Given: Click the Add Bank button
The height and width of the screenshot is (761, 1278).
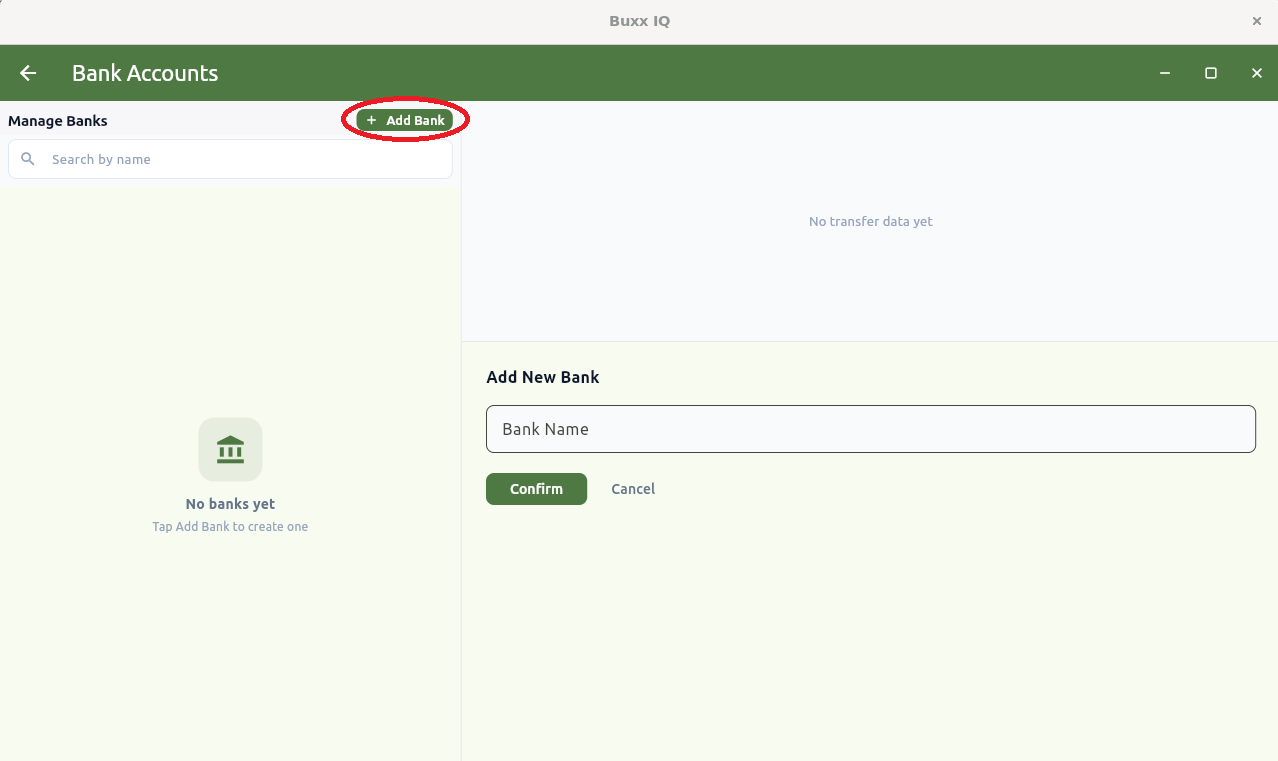Looking at the screenshot, I should (x=405, y=120).
